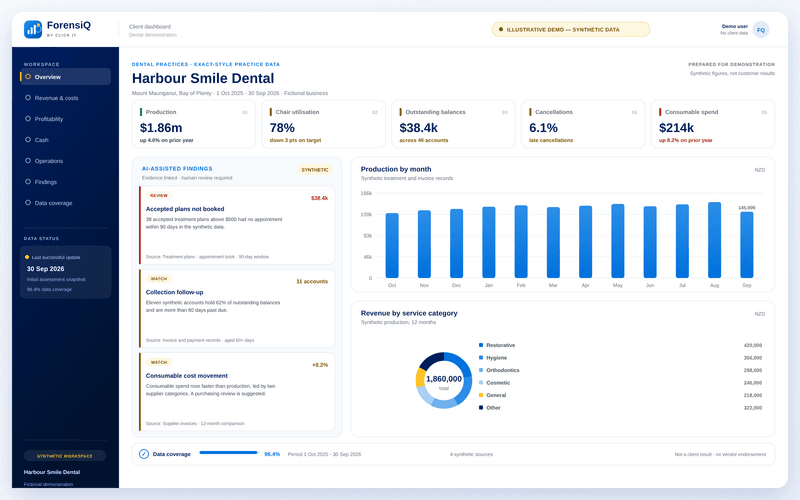Click the Feb bar in production chart

click(521, 242)
